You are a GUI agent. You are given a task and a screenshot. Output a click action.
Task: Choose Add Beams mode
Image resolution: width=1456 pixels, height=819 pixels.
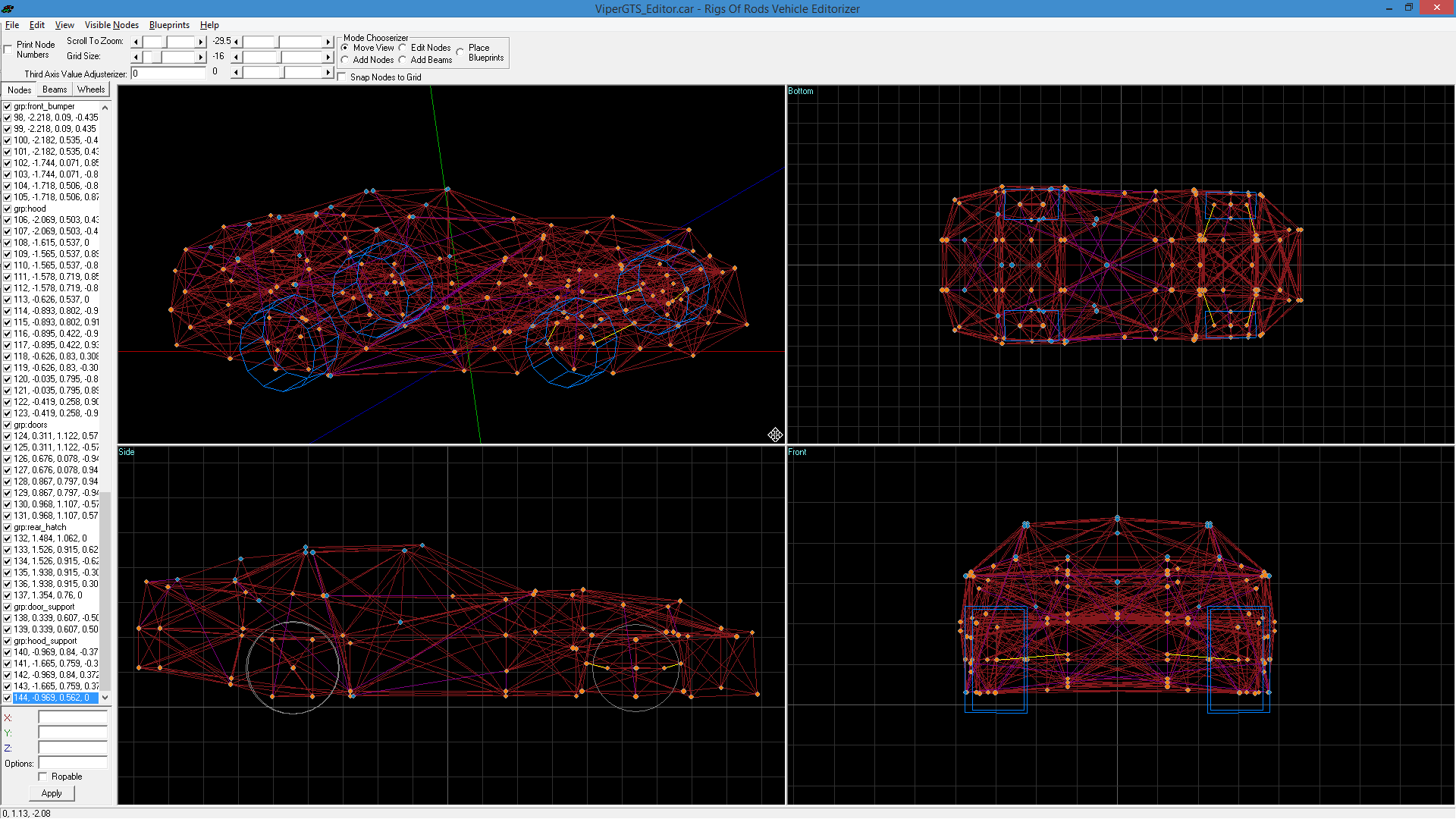(x=403, y=60)
